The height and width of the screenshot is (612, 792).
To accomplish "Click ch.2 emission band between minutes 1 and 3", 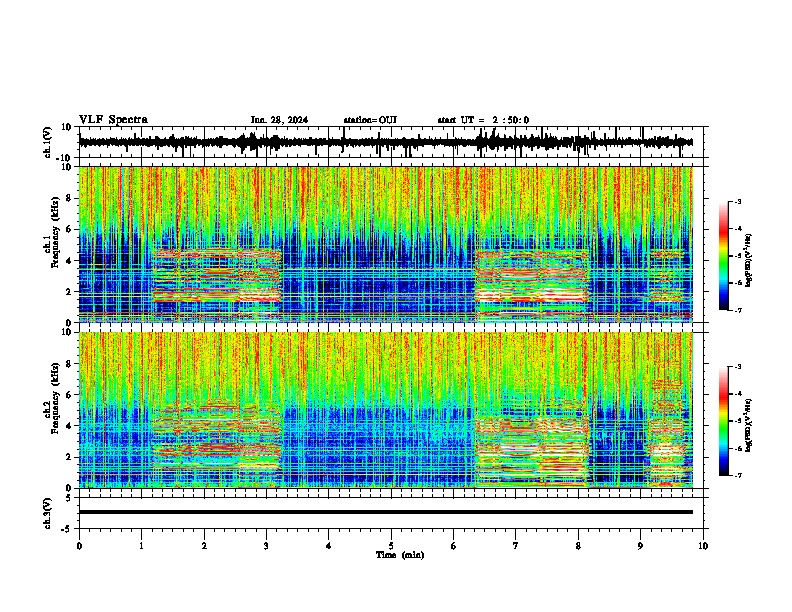I will [217, 436].
